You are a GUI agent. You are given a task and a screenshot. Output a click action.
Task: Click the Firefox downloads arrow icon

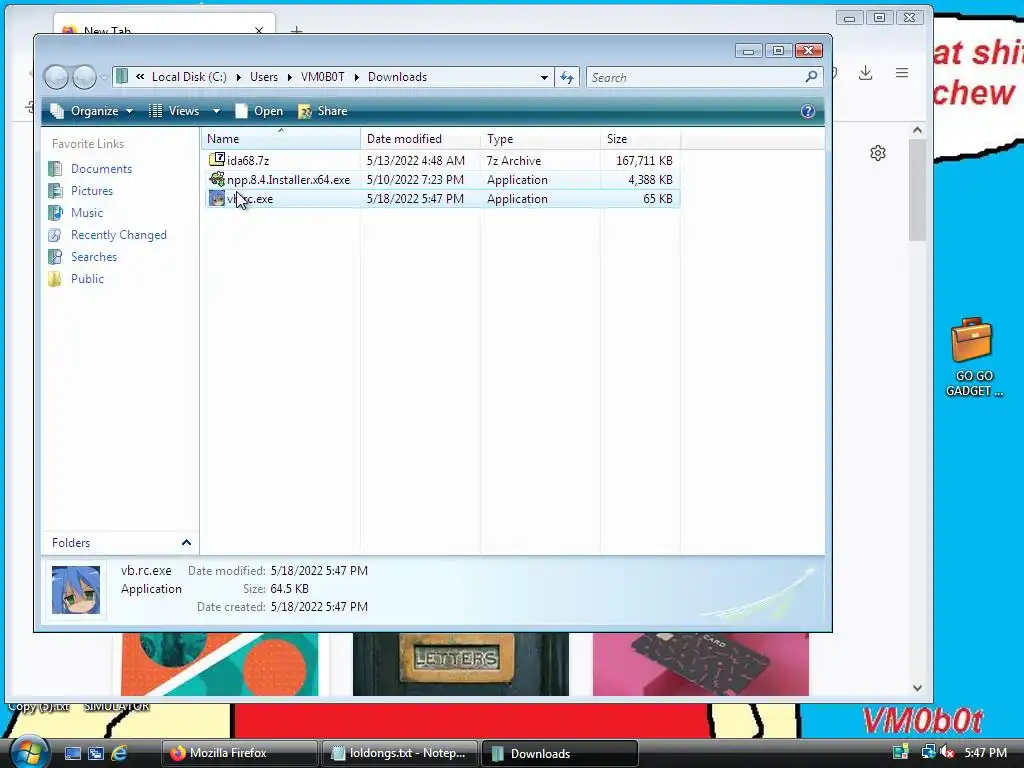[865, 72]
